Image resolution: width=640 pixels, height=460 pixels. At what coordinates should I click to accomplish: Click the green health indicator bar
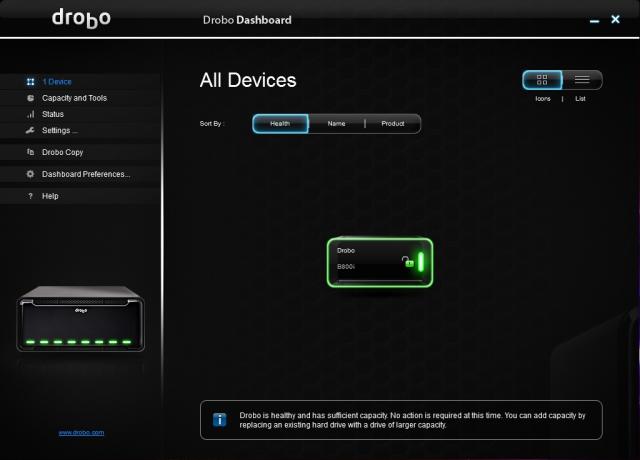421,262
